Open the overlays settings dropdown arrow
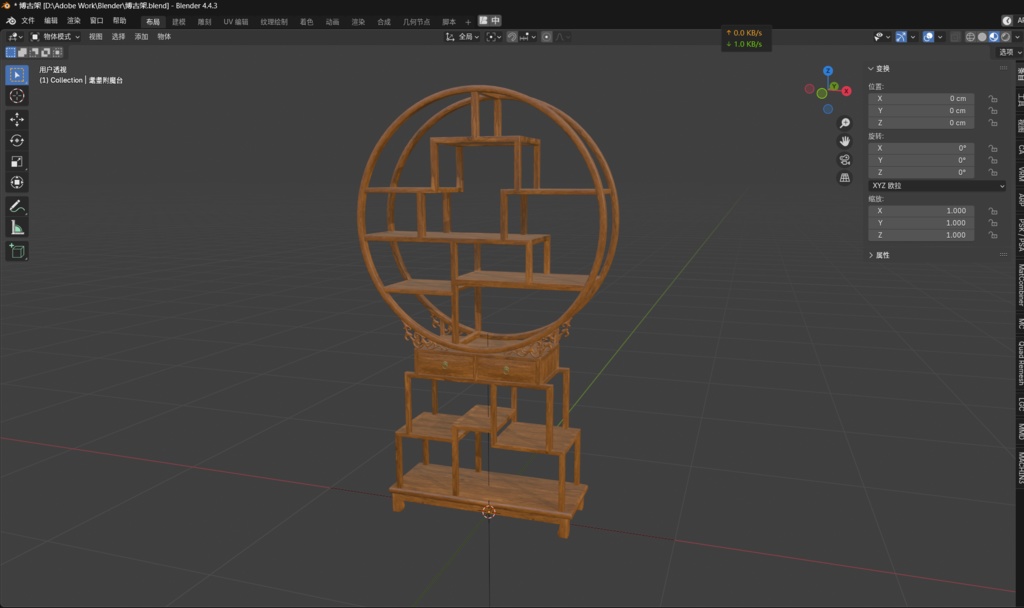Image resolution: width=1024 pixels, height=608 pixels. [940, 37]
